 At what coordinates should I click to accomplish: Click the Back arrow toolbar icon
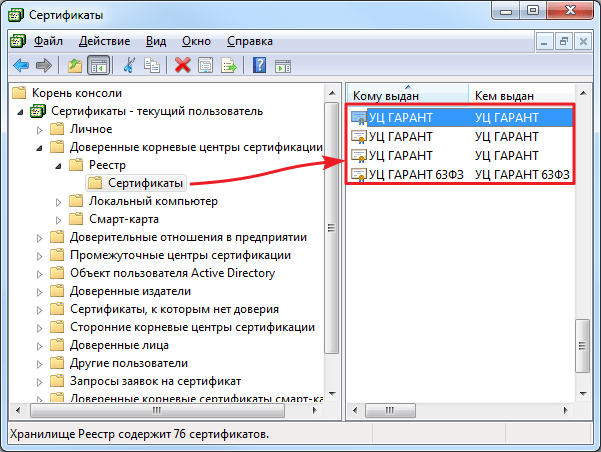click(20, 65)
